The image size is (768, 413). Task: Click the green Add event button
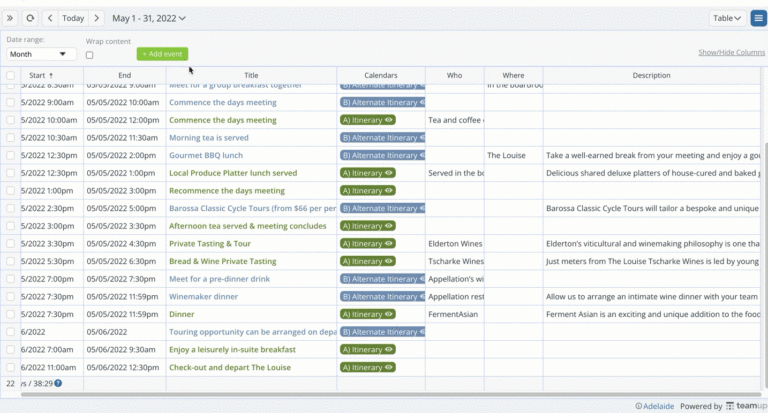click(162, 54)
